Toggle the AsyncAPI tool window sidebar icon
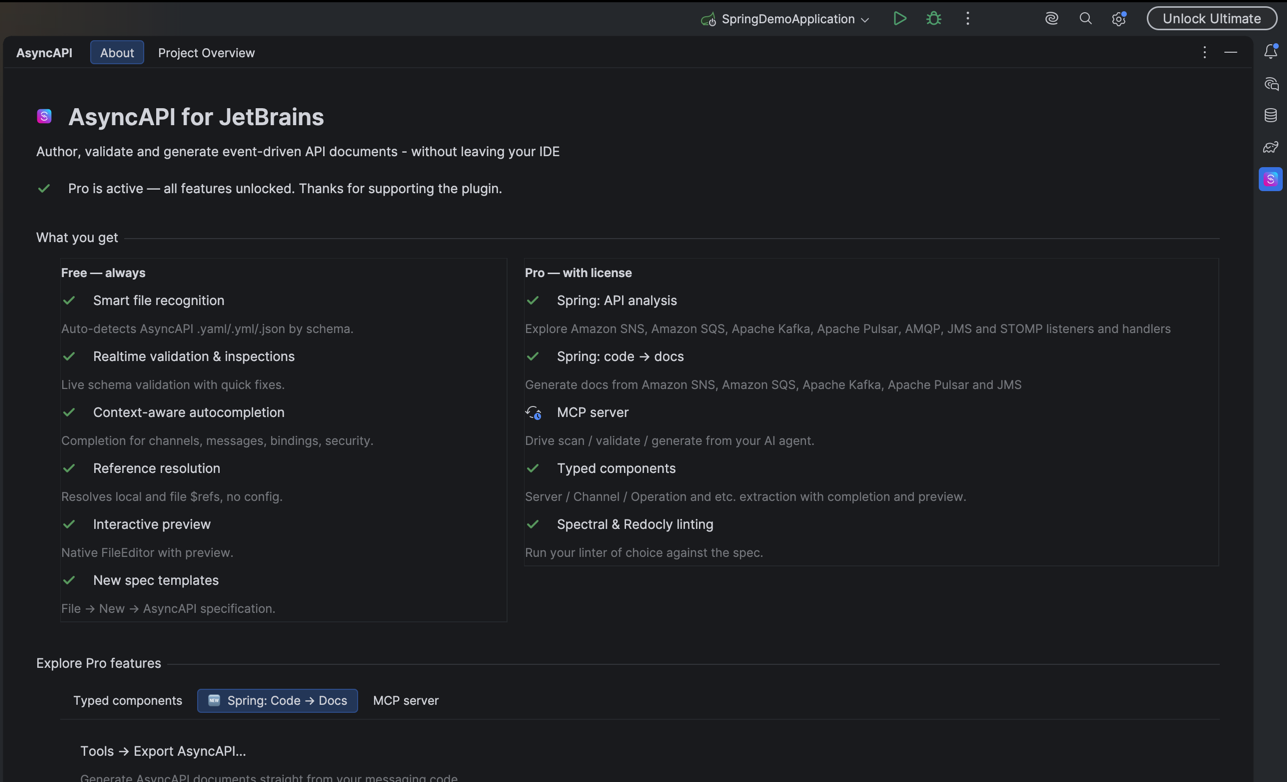This screenshot has height=782, width=1287. 1271,179
